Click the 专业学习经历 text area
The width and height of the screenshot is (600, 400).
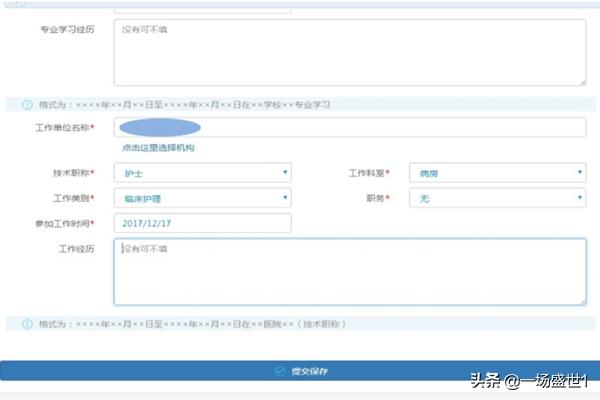coord(350,52)
